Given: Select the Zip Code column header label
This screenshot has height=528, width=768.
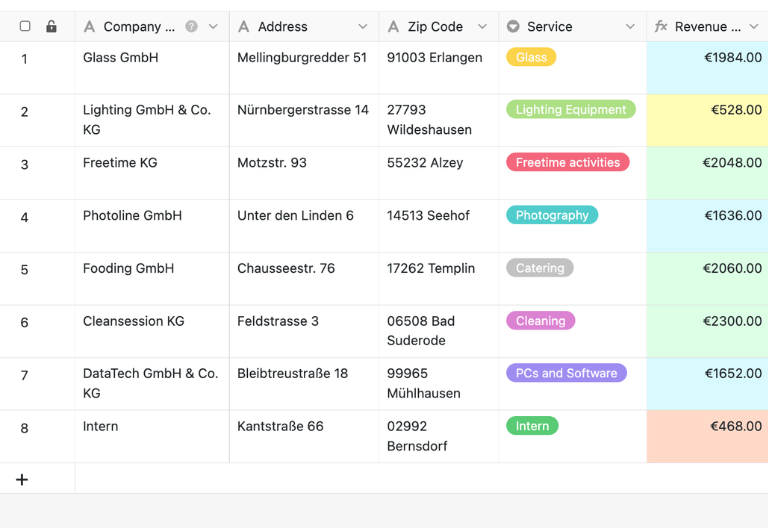Looking at the screenshot, I should (435, 26).
